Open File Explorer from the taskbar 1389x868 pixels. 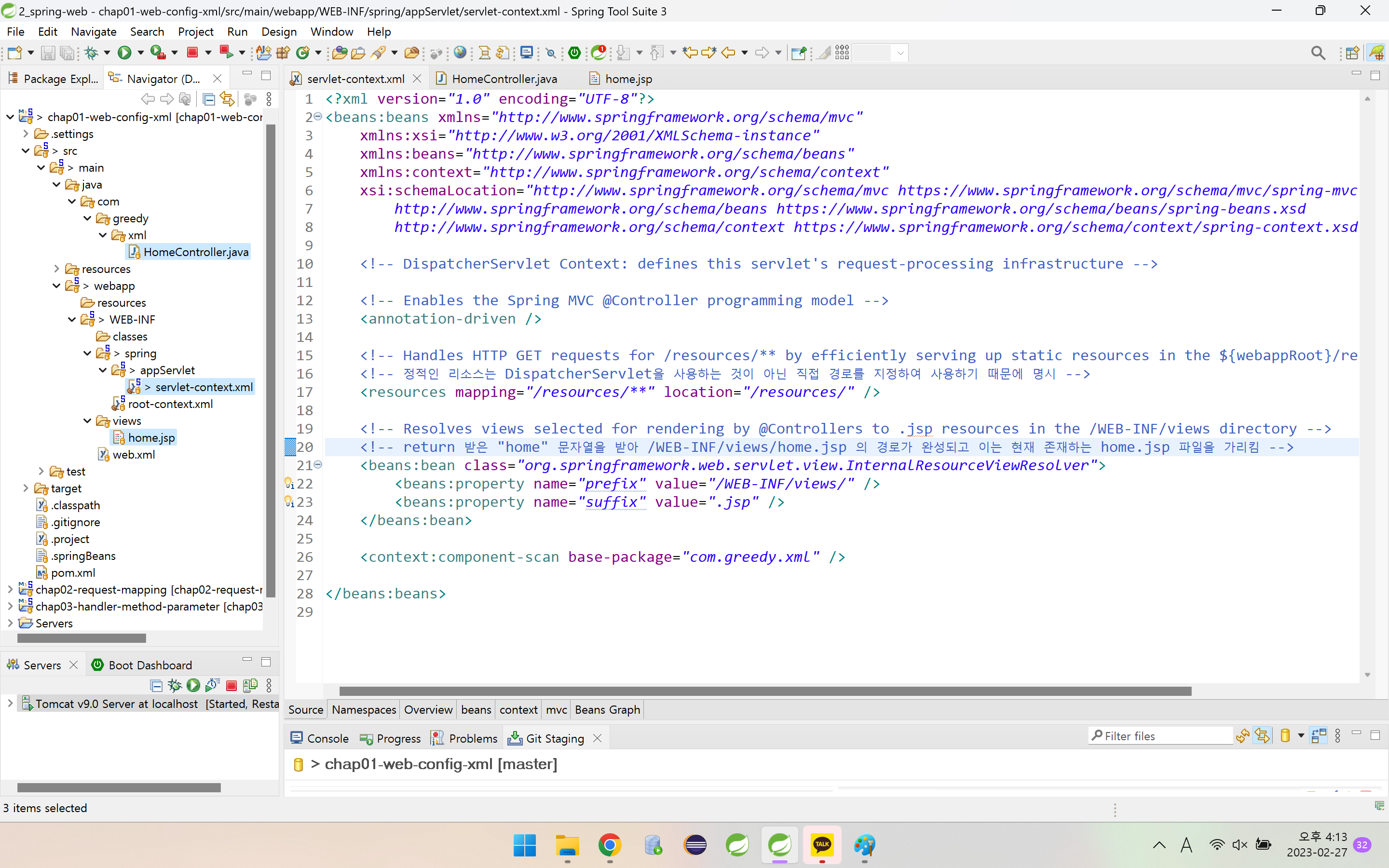(x=567, y=845)
